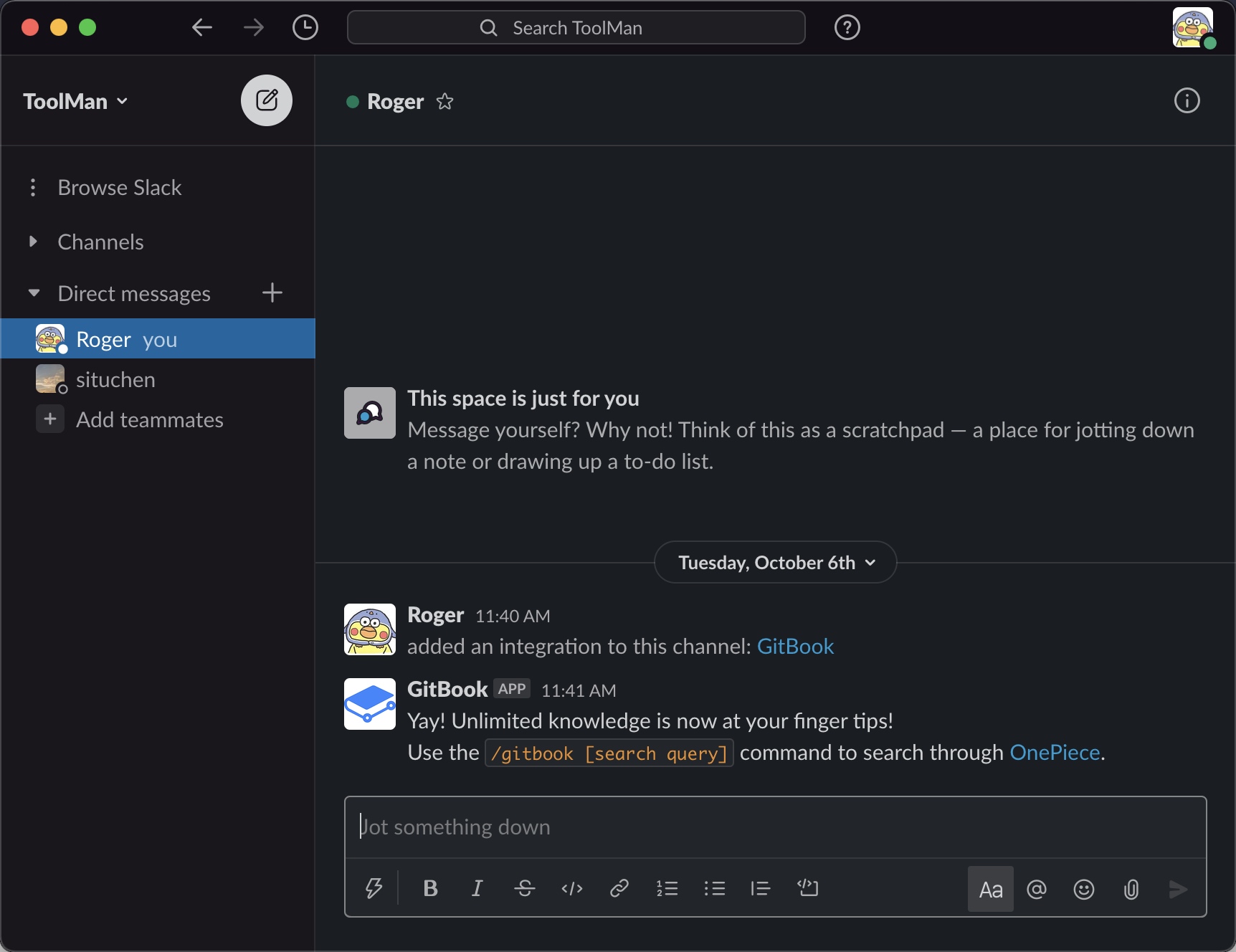Click the Add teammates label
Viewport: 1236px width, 952px height.
click(150, 419)
